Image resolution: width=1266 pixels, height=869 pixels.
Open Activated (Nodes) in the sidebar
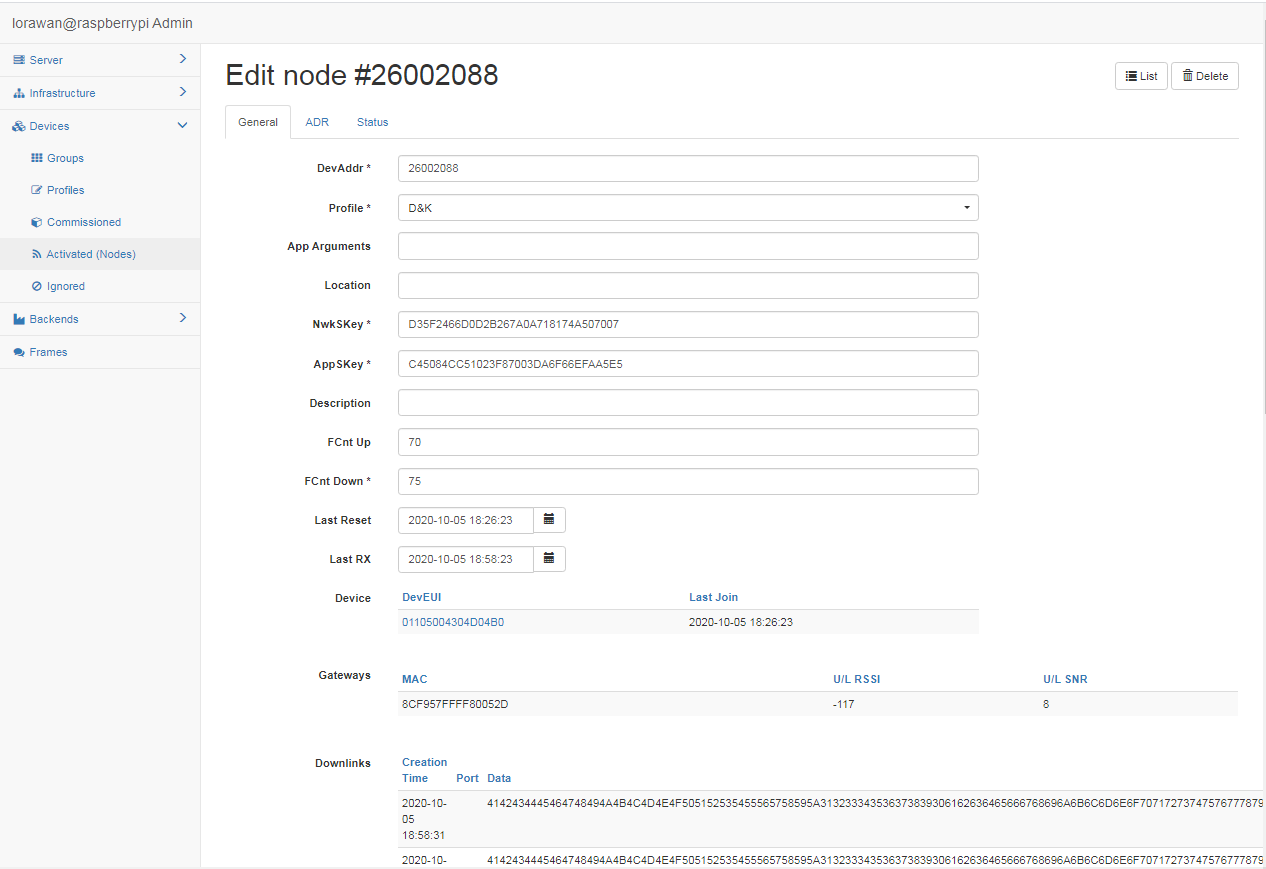(100, 254)
